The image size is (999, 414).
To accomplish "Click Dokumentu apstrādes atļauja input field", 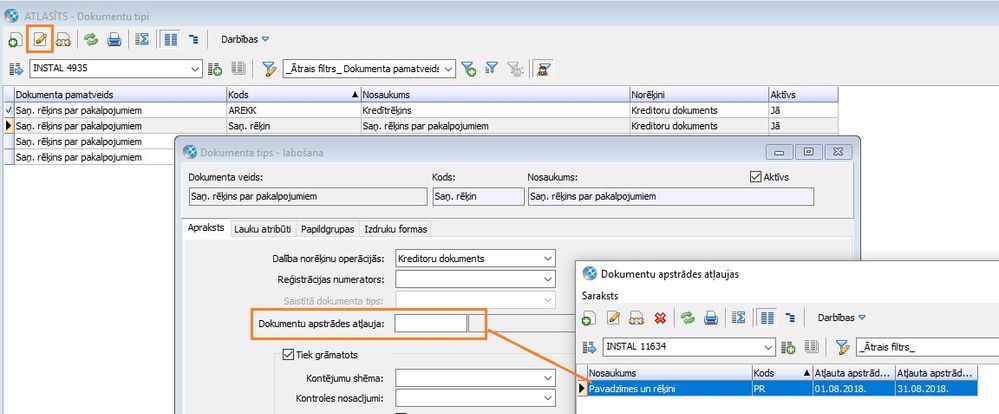I will tap(431, 324).
